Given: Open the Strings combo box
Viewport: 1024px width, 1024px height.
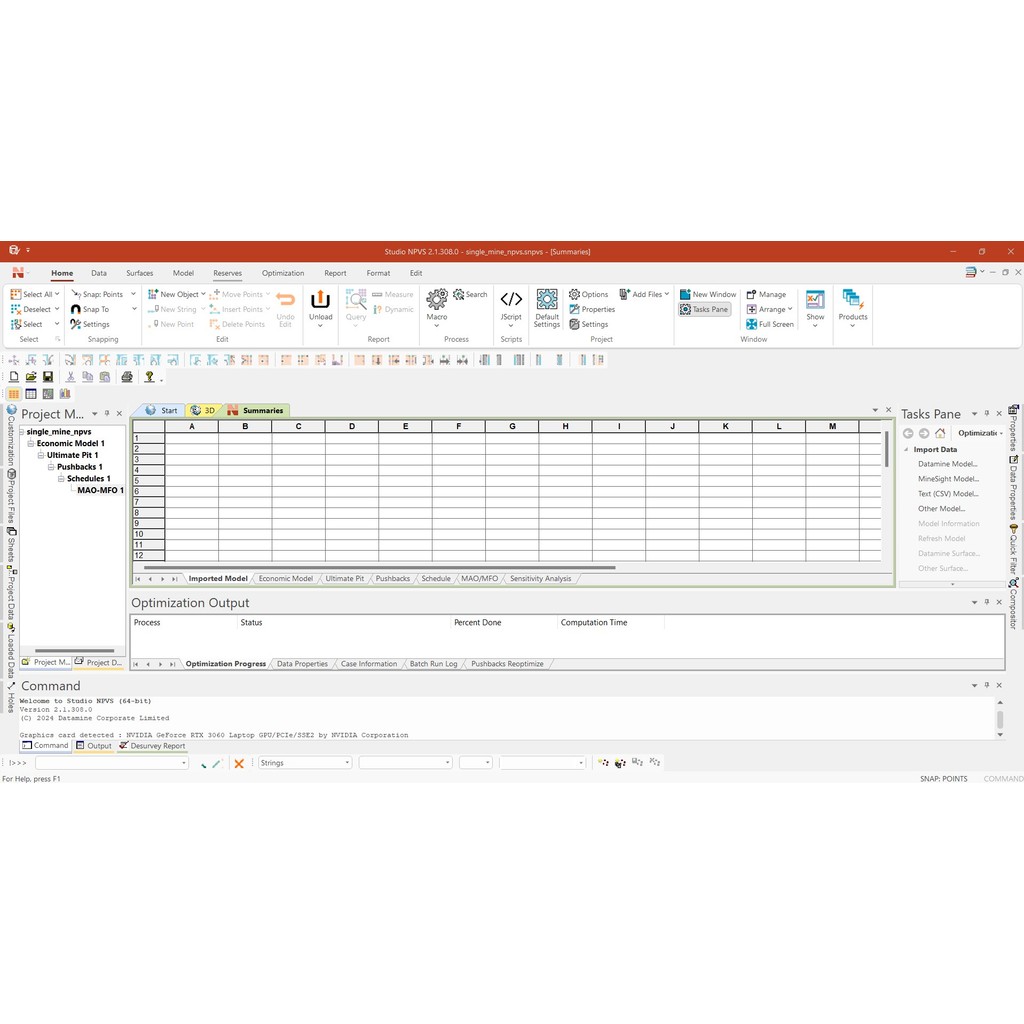Looking at the screenshot, I should [305, 763].
